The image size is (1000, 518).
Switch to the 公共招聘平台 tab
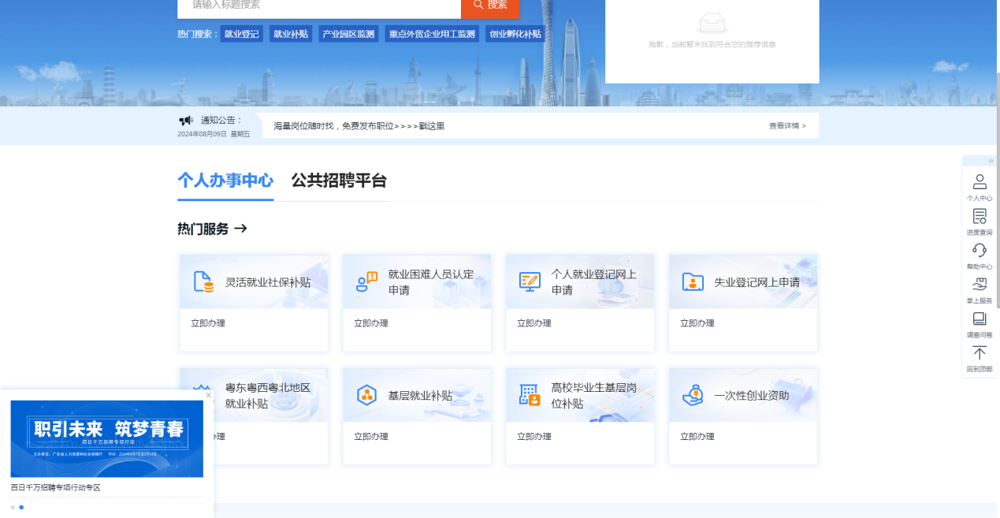pyautogui.click(x=338, y=181)
